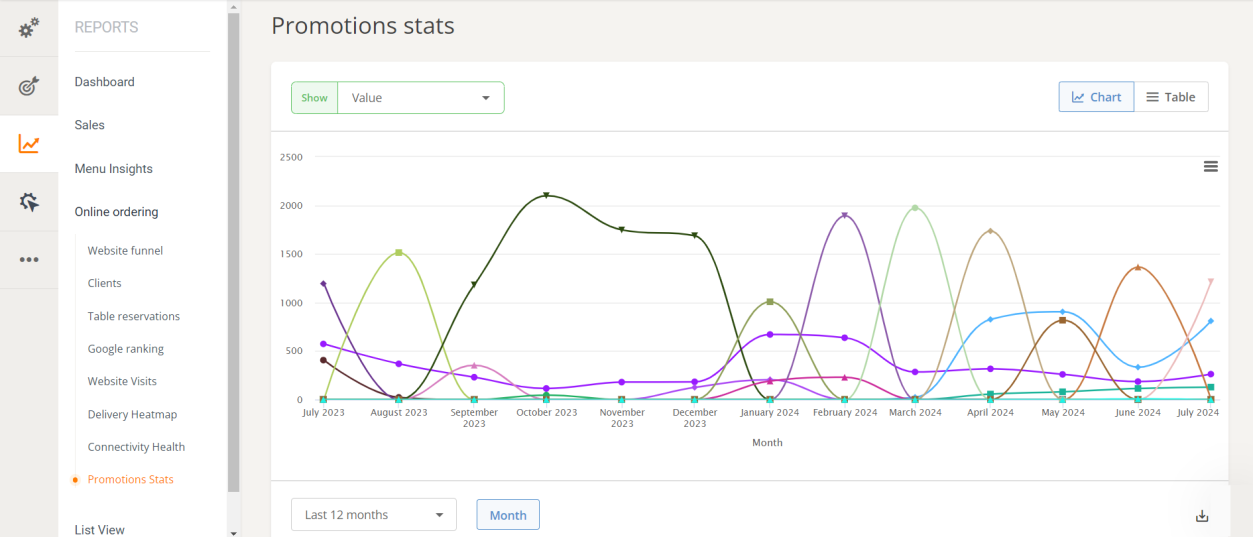Open the Website funnel report
This screenshot has width=1253, height=537.
pyautogui.click(x=125, y=251)
